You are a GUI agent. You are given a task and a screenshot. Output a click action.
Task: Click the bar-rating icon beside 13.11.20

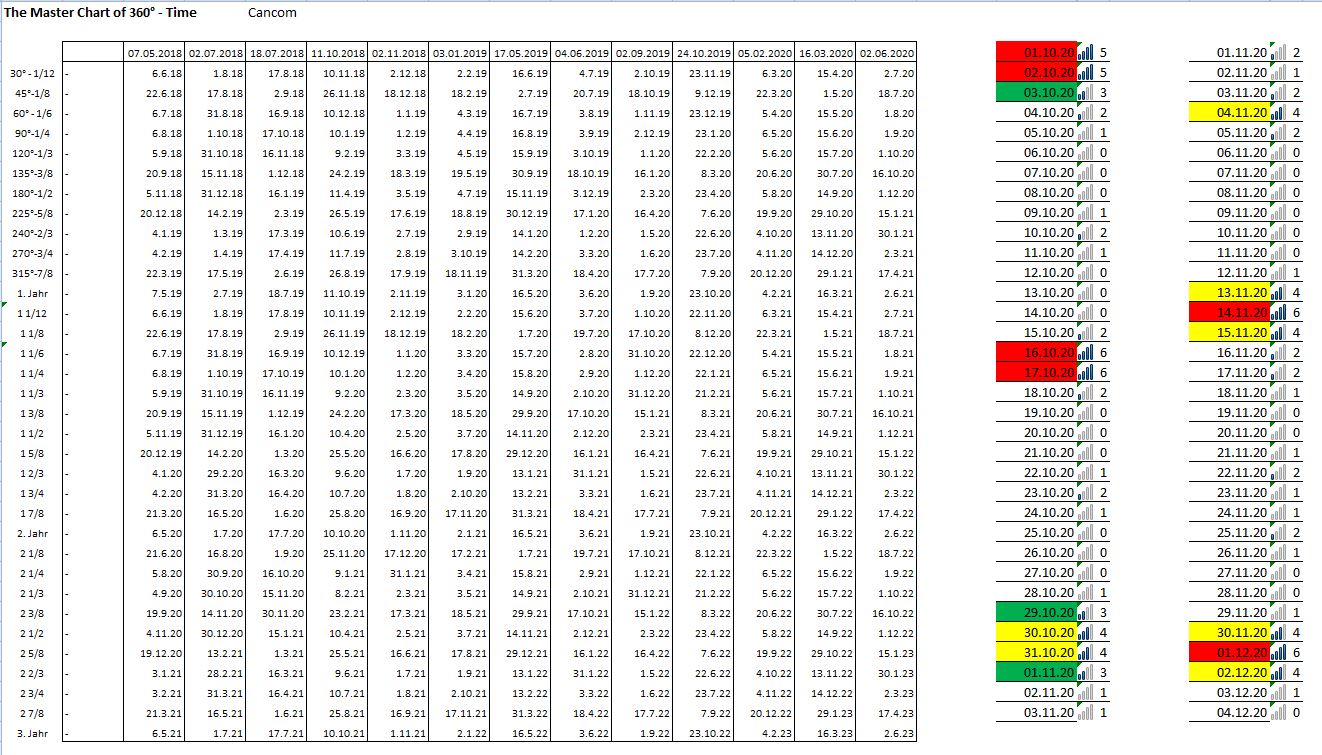(1279, 293)
